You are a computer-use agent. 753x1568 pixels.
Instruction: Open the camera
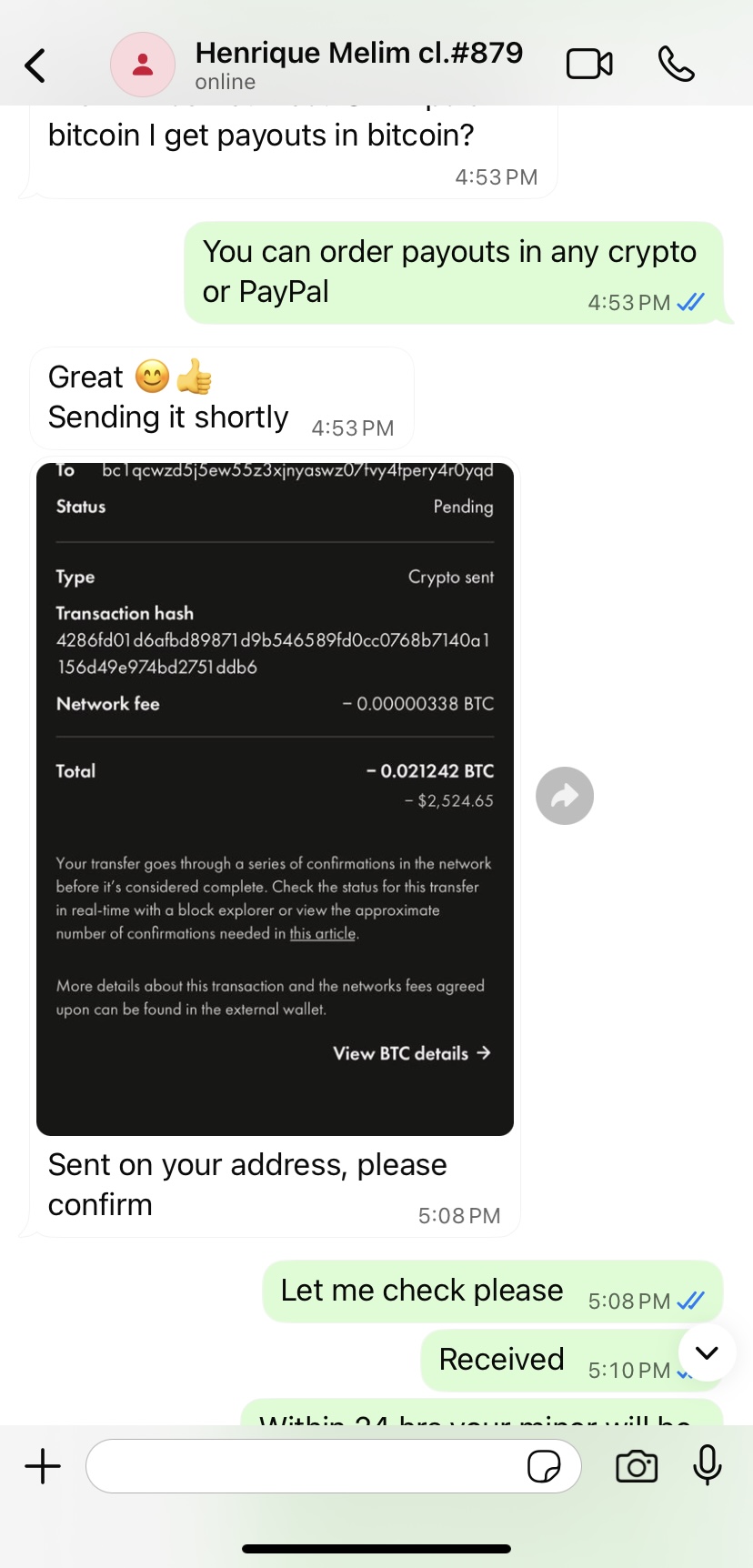click(x=637, y=1466)
